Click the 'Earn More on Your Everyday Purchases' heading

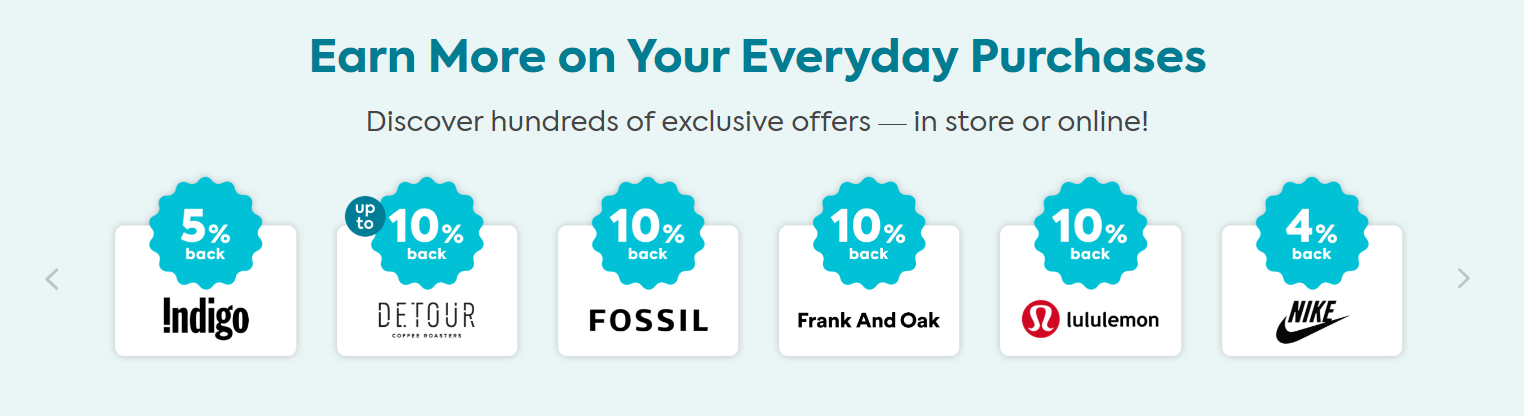[x=757, y=57]
